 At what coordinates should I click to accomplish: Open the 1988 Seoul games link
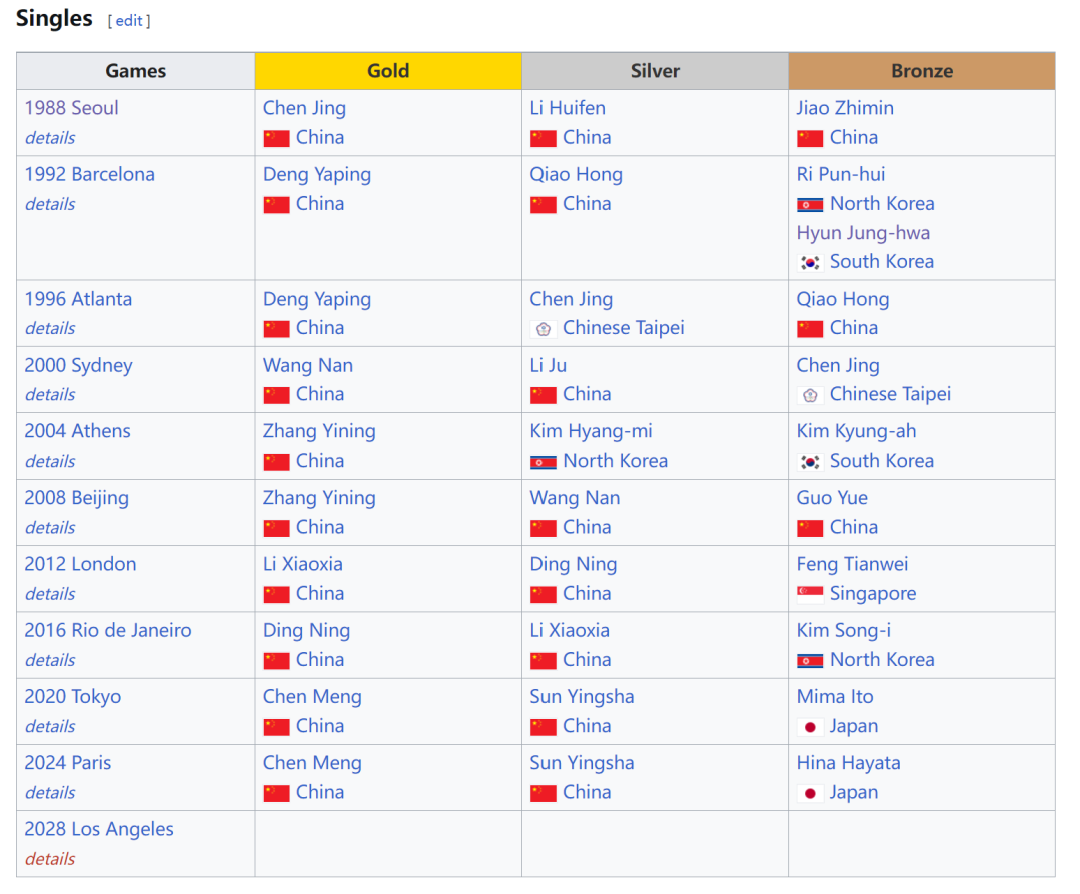click(x=72, y=108)
